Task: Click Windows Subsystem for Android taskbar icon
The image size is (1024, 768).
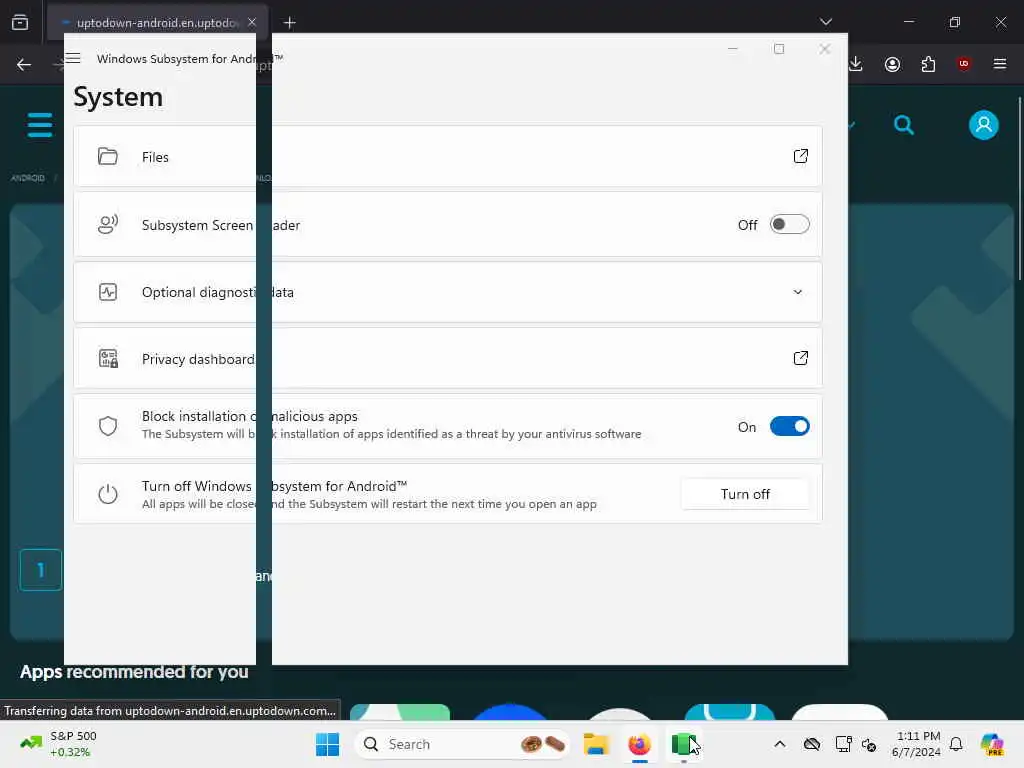Action: click(683, 744)
